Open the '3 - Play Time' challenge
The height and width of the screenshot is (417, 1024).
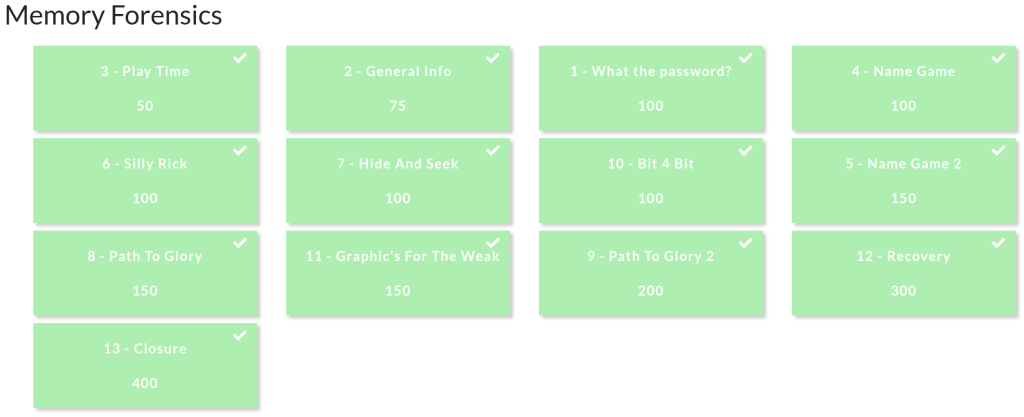click(x=145, y=88)
